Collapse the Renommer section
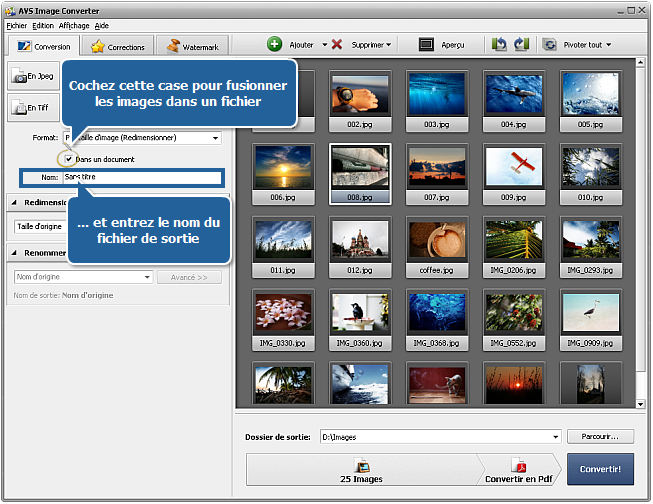Screen dimensions: 653x504 [x=13, y=254]
